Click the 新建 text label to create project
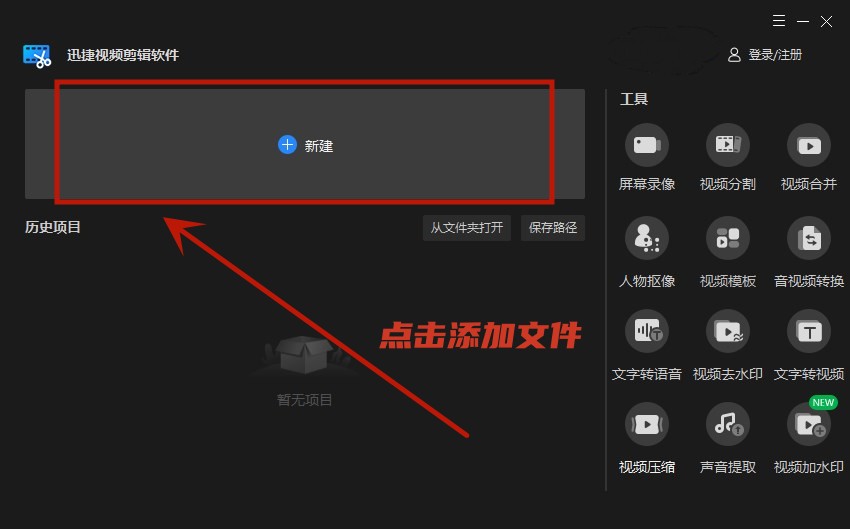850x529 pixels. coord(319,146)
